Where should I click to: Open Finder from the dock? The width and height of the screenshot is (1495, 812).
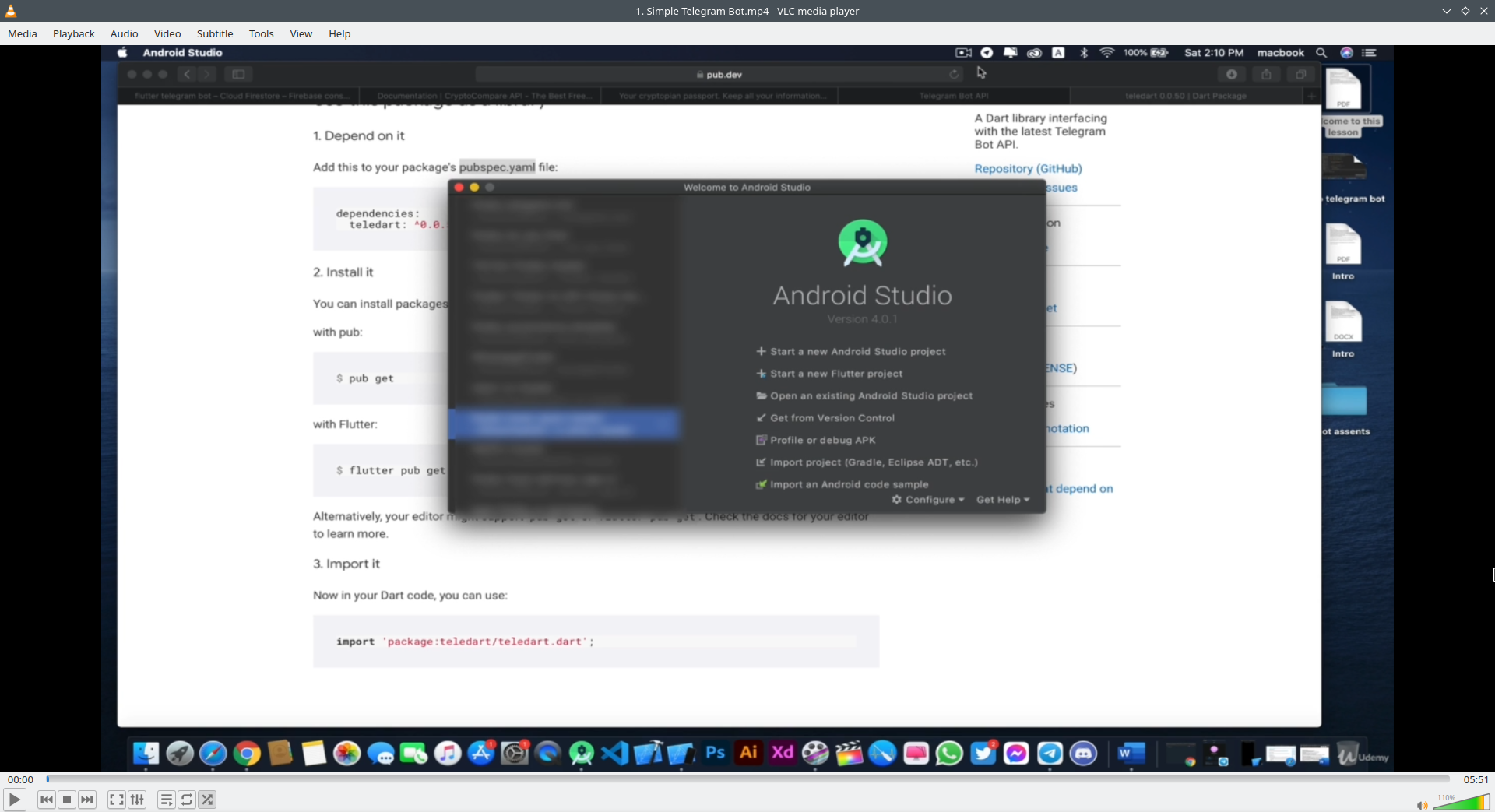coord(146,754)
